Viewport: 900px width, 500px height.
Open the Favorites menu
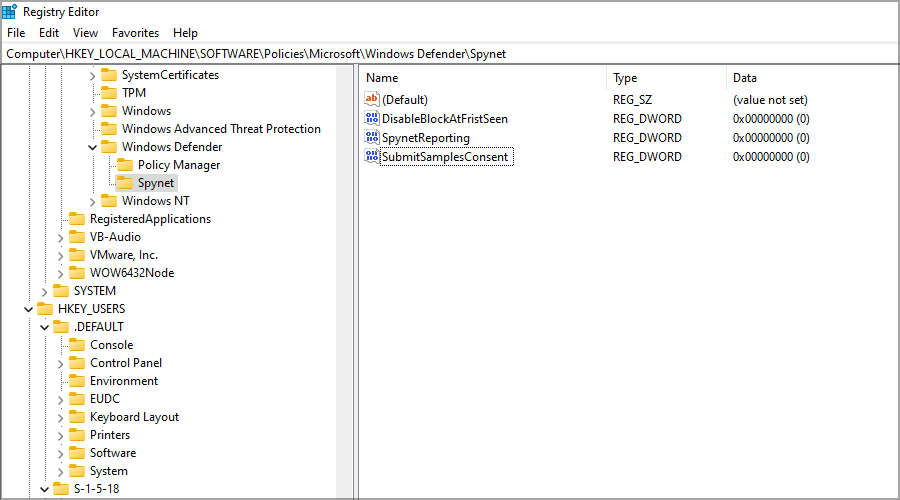point(135,33)
